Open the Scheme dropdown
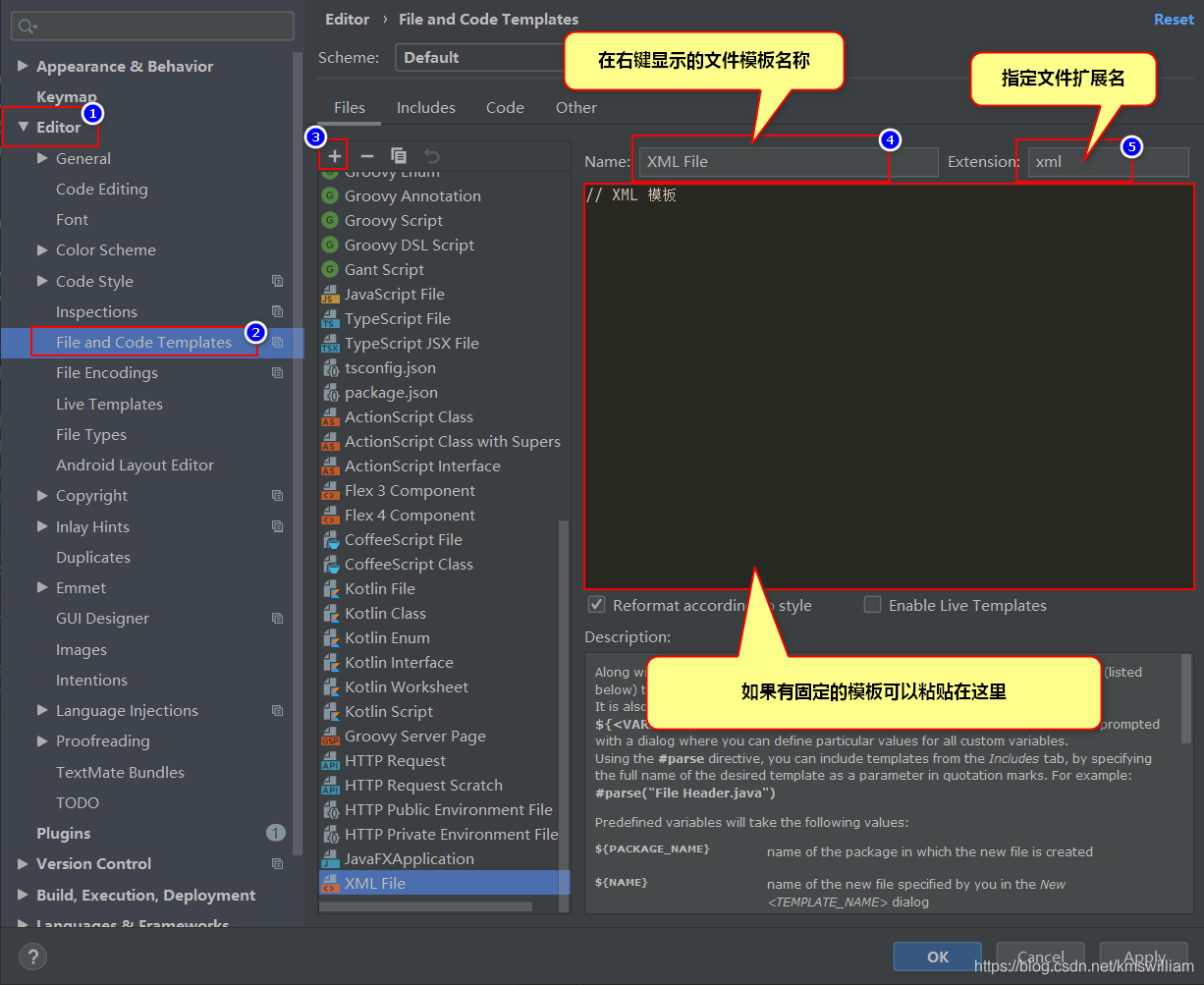Screen dimensions: 1204x985 coord(479,57)
